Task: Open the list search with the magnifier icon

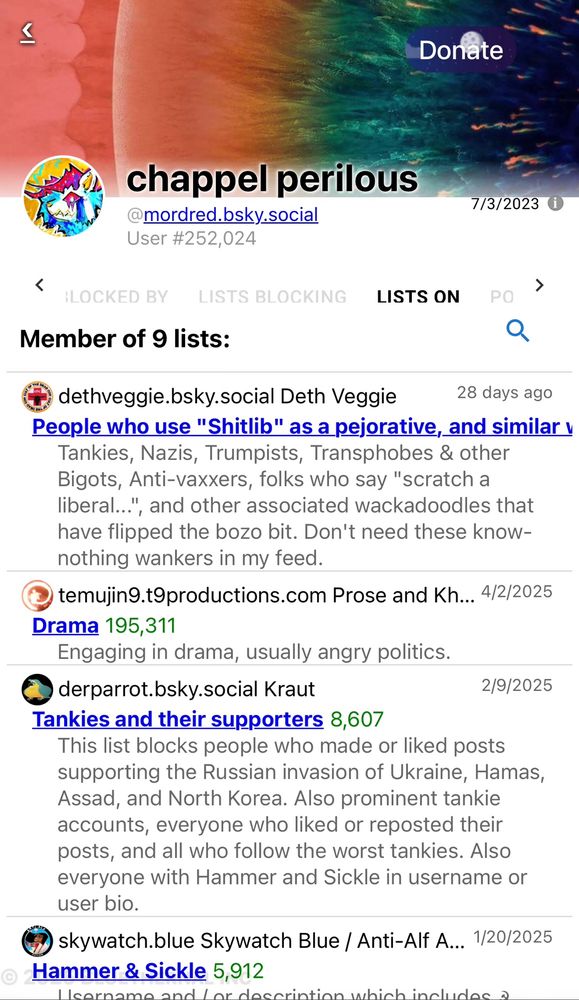Action: [x=518, y=331]
